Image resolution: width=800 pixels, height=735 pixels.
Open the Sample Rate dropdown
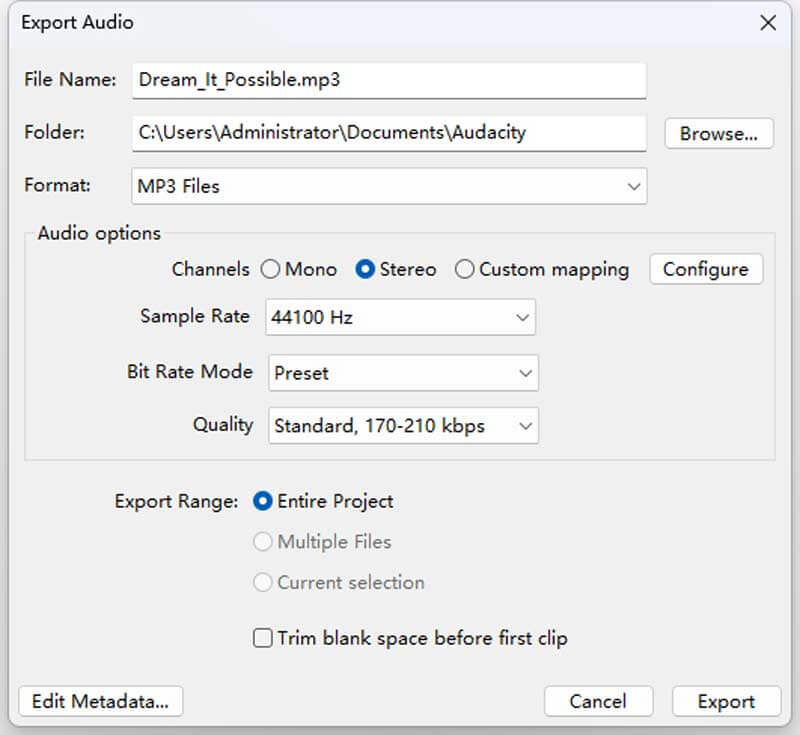pos(400,317)
